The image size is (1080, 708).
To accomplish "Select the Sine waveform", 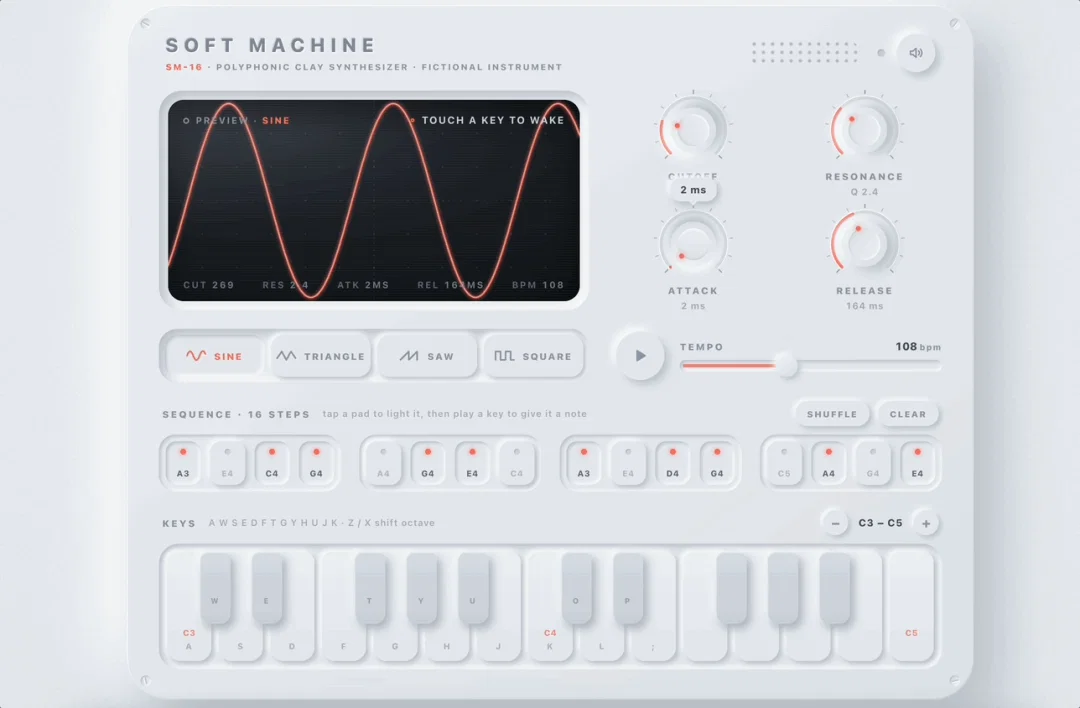I will [215, 356].
